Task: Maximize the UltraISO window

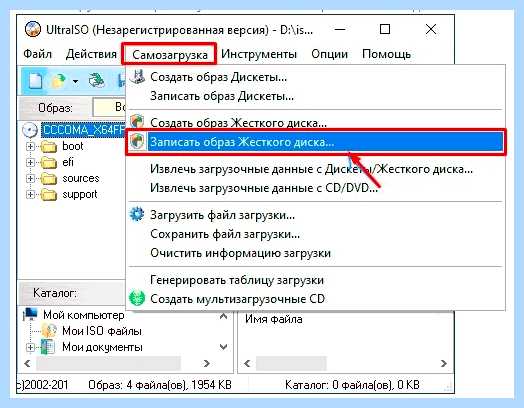Action: coord(385,29)
